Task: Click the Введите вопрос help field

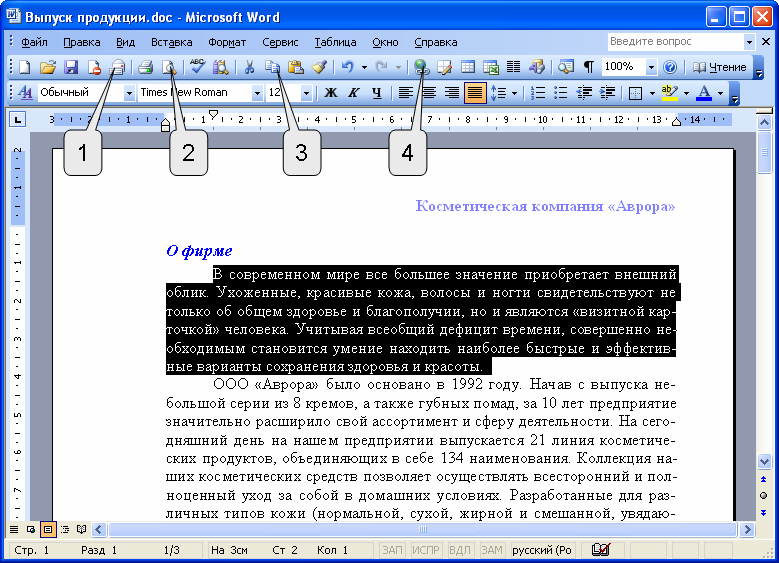Action: tap(676, 42)
